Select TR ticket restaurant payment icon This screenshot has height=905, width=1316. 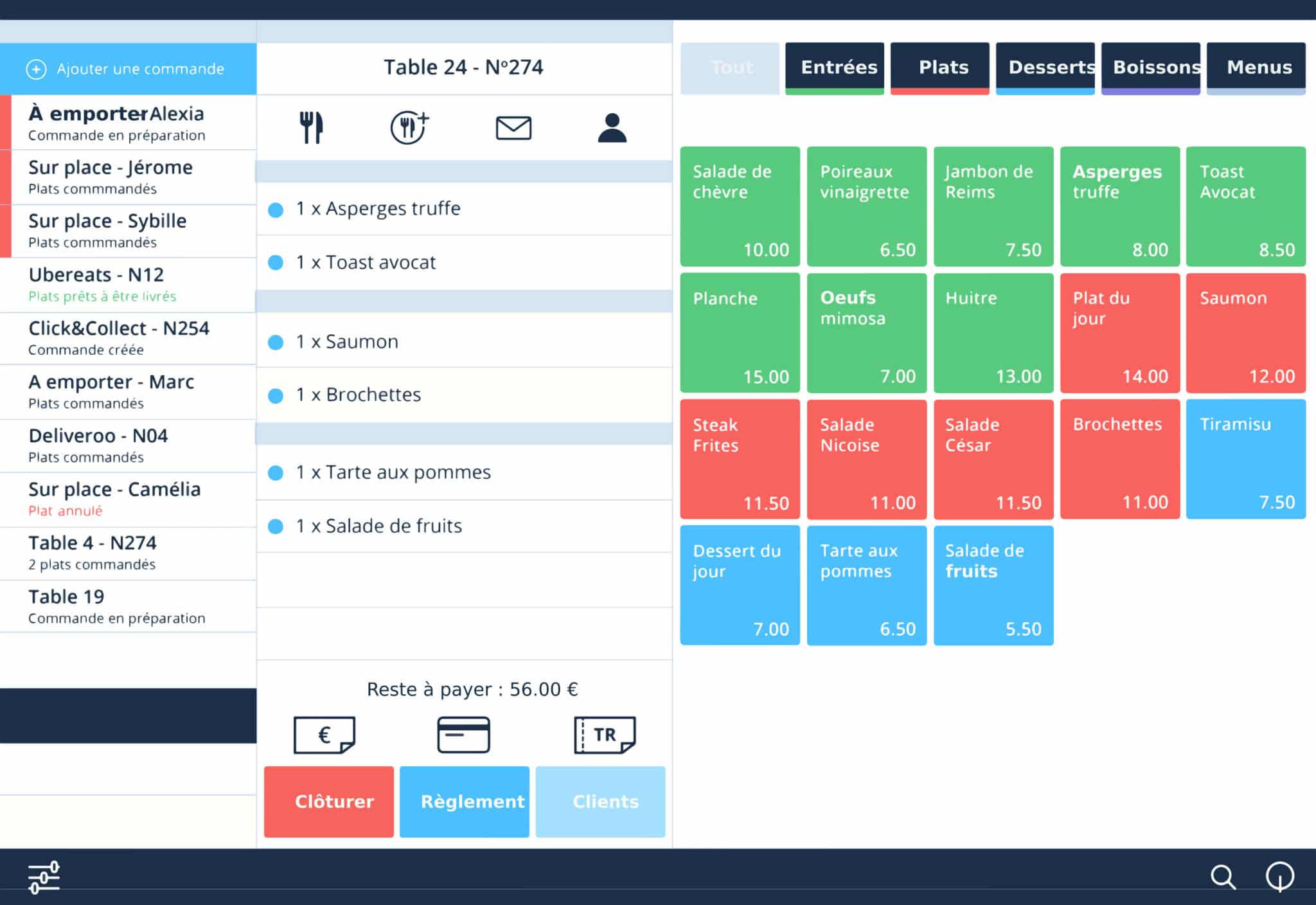604,735
